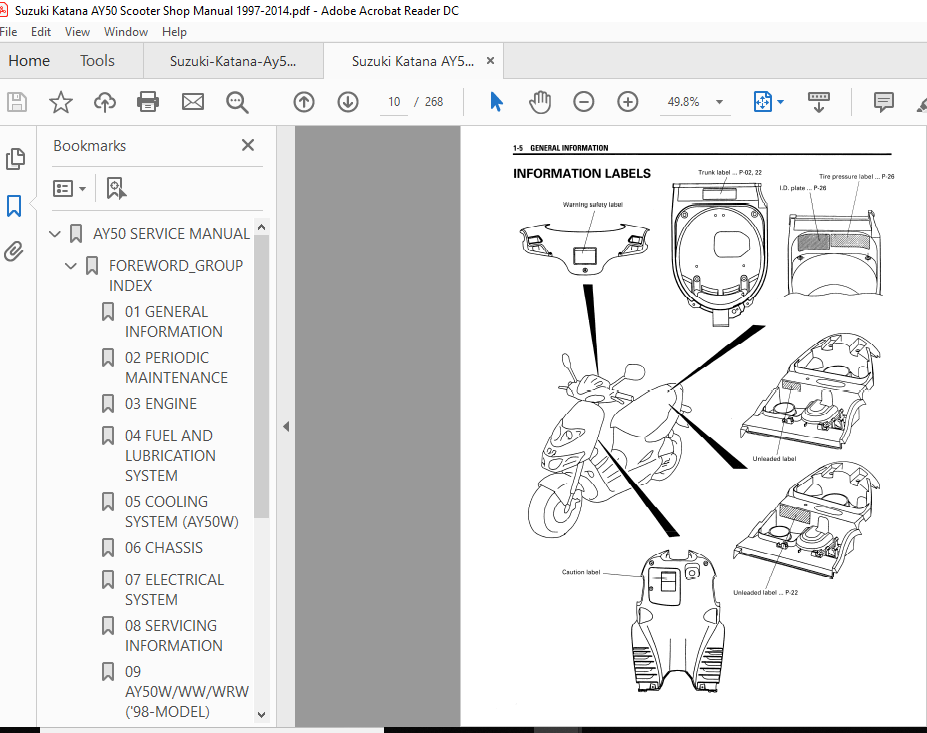Screen dimensions: 927x733
Task: Open bookmark 03 ENGINE
Action: coord(161,404)
